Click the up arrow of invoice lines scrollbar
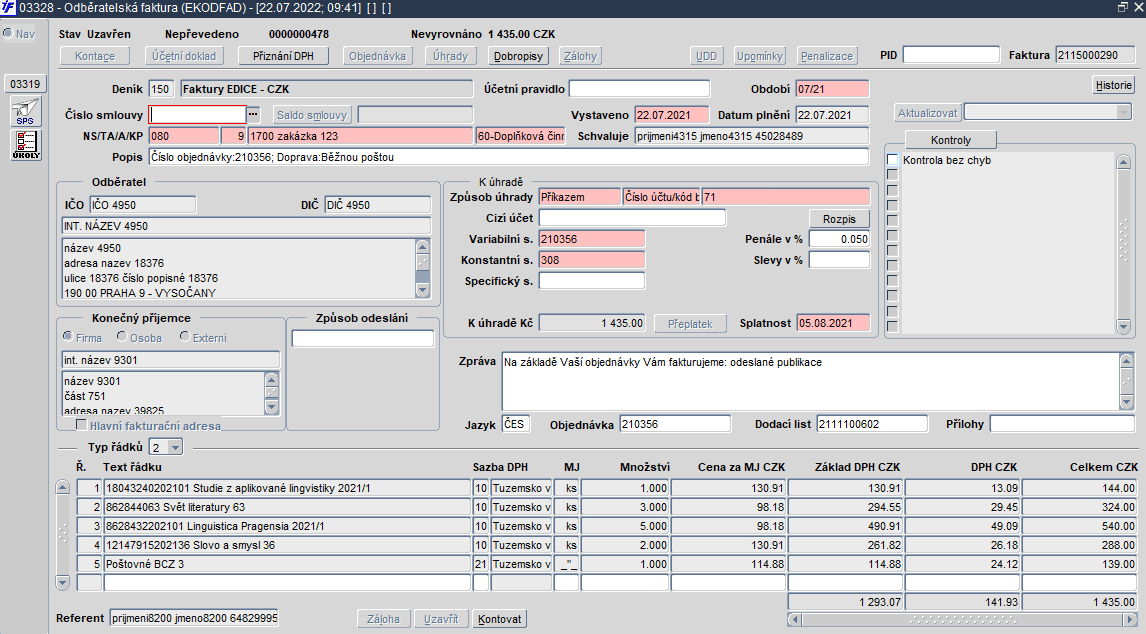Image resolution: width=1146 pixels, height=634 pixels. click(x=62, y=488)
